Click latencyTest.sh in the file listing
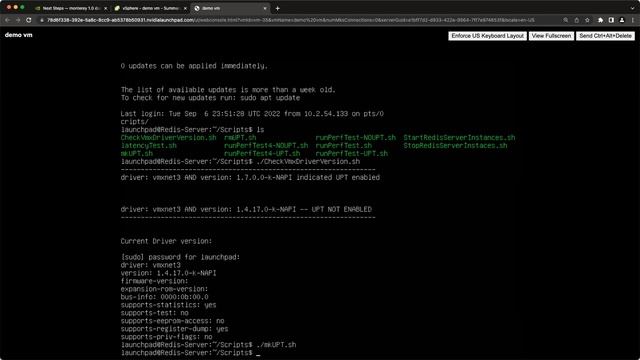640x360 pixels. pyautogui.click(x=149, y=145)
